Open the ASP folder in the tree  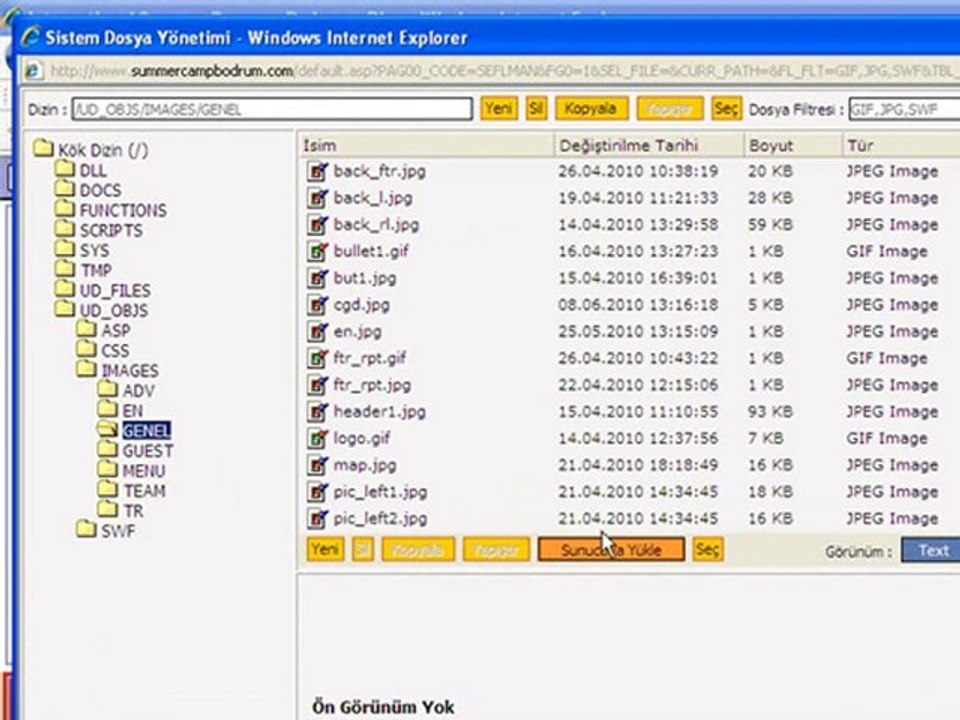pos(116,331)
